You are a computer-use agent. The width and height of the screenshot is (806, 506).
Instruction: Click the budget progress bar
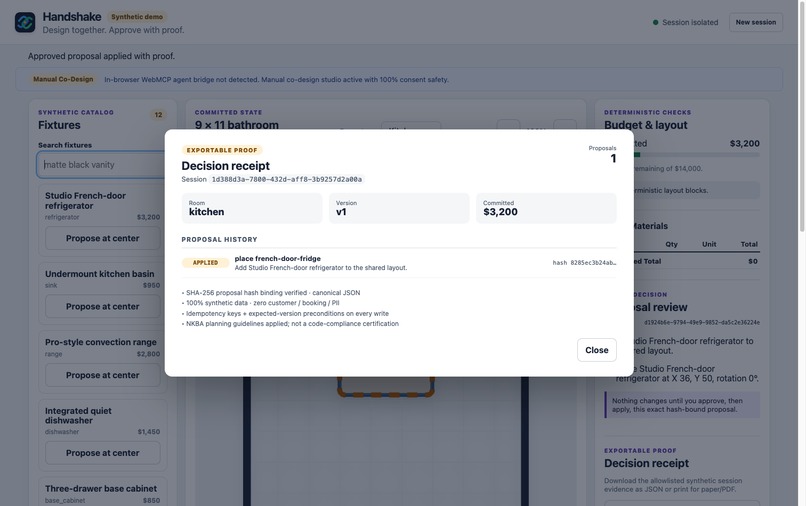(x=697, y=154)
